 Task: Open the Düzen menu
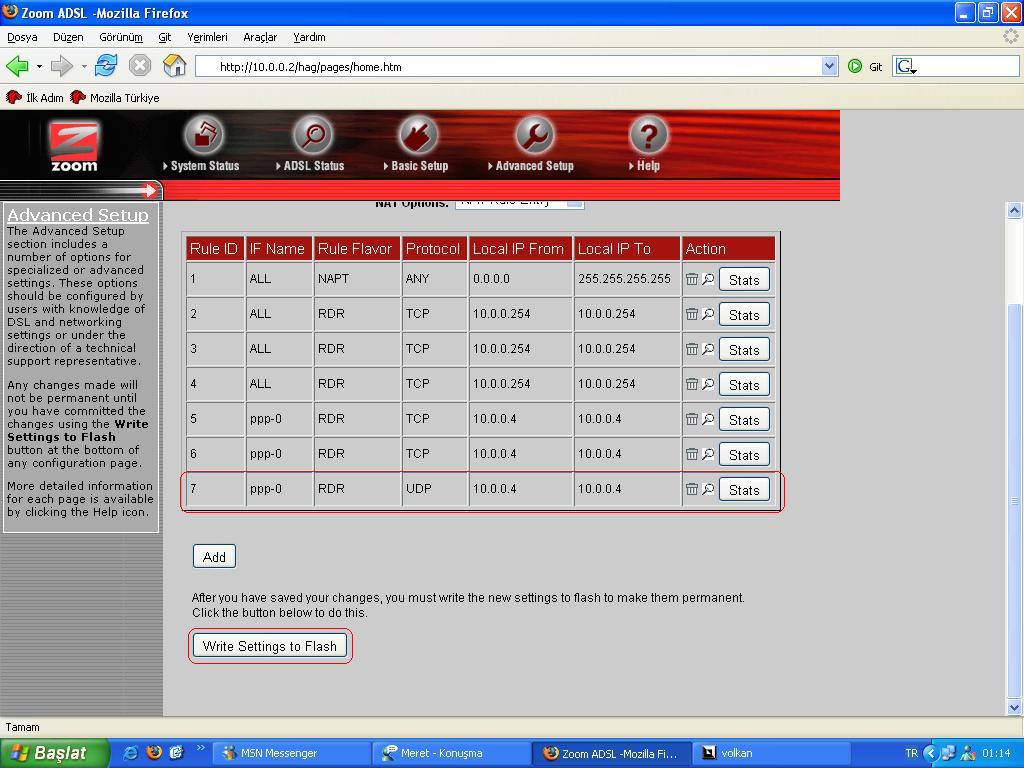pos(68,37)
